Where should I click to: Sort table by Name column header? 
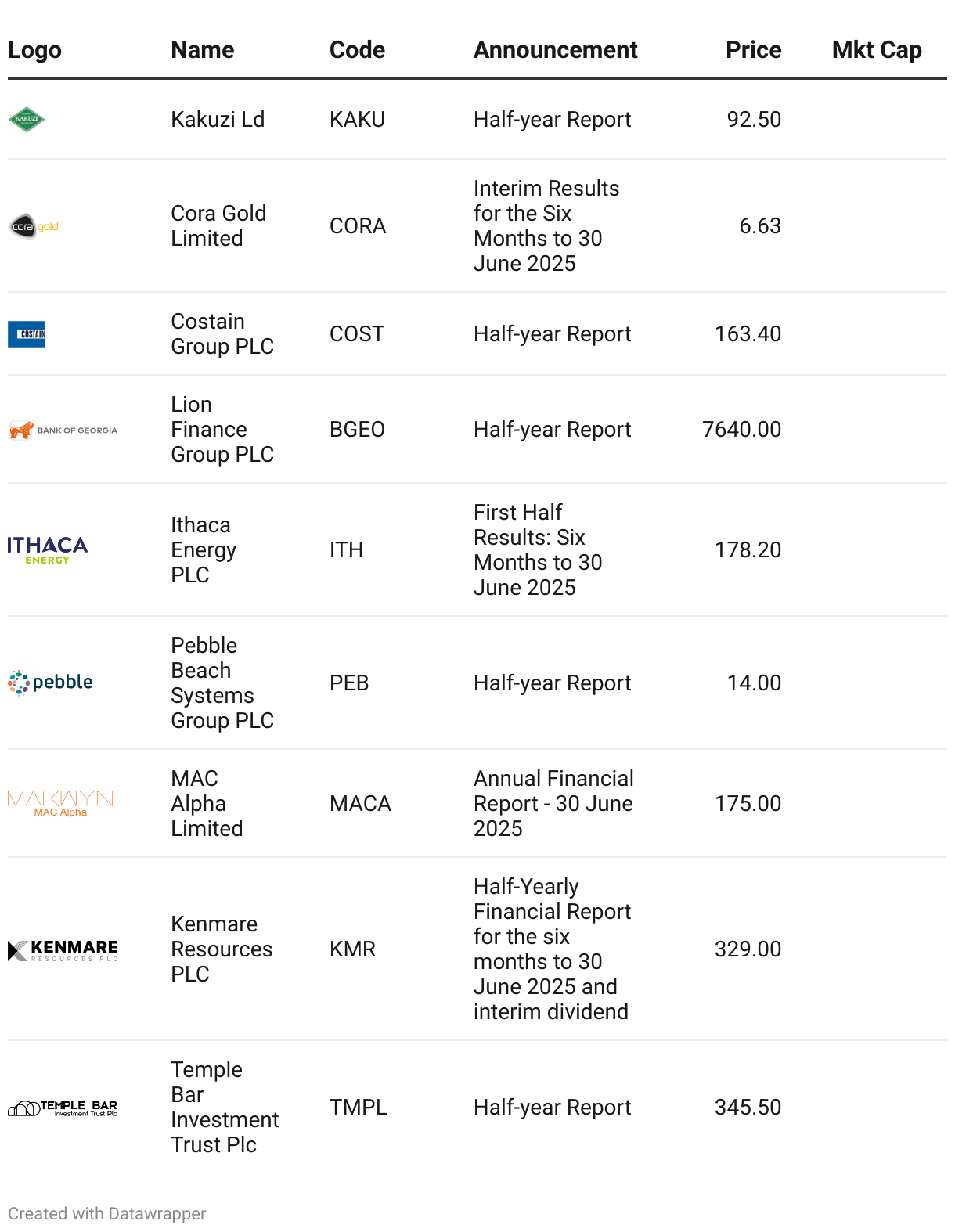point(203,50)
